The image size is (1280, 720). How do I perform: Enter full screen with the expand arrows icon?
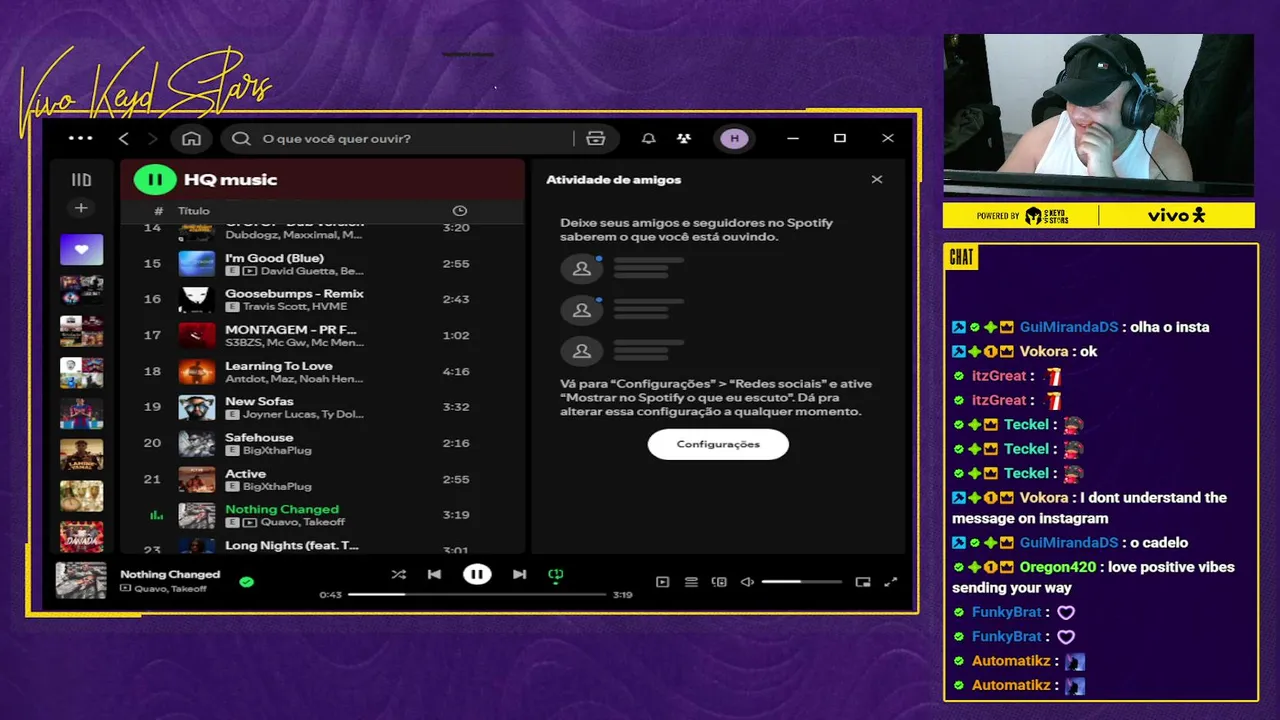(891, 582)
